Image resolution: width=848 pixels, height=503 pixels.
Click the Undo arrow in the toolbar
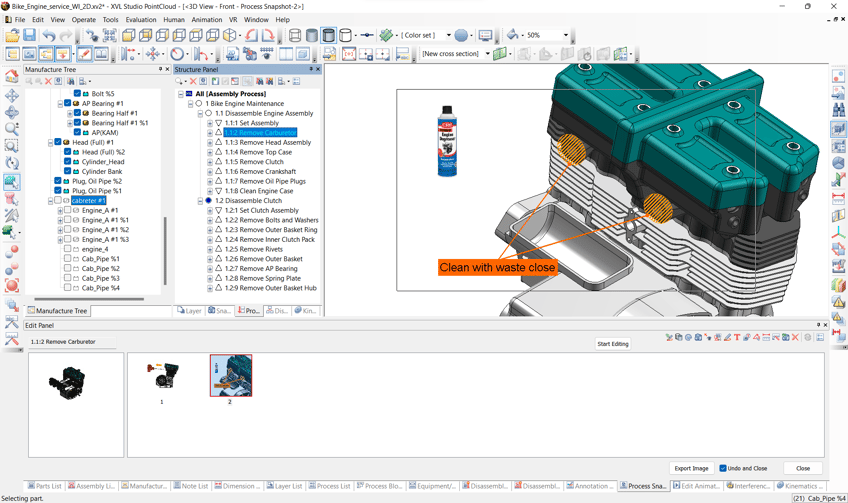pyautogui.click(x=50, y=36)
